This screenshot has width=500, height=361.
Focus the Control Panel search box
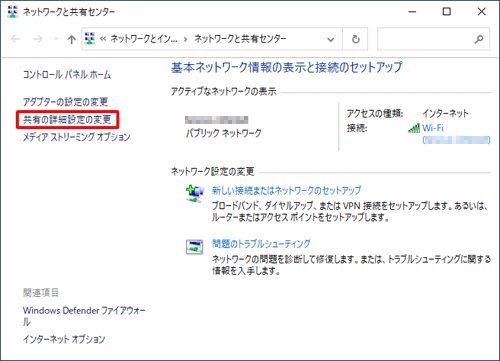click(433, 39)
